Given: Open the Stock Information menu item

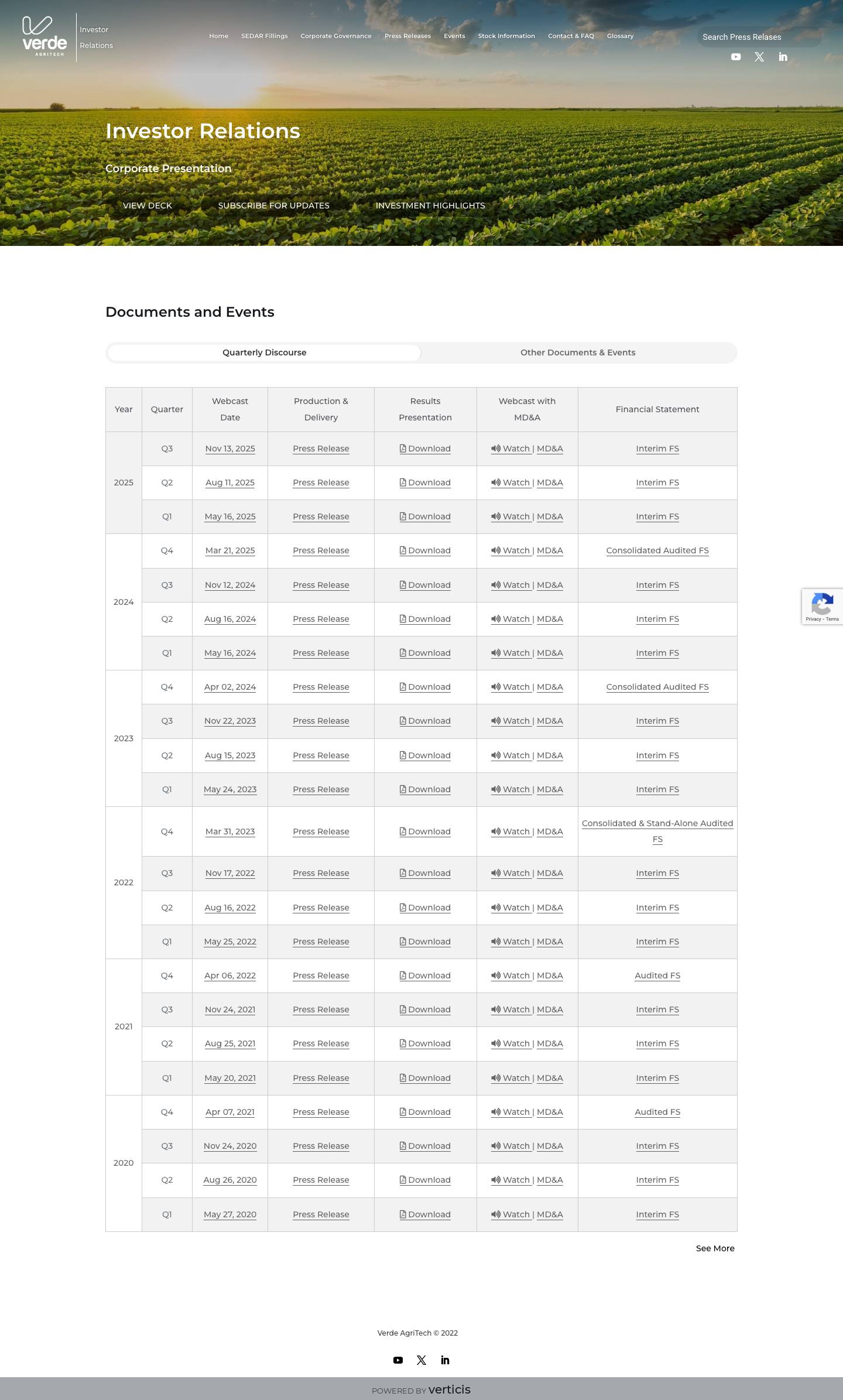Looking at the screenshot, I should click(506, 36).
